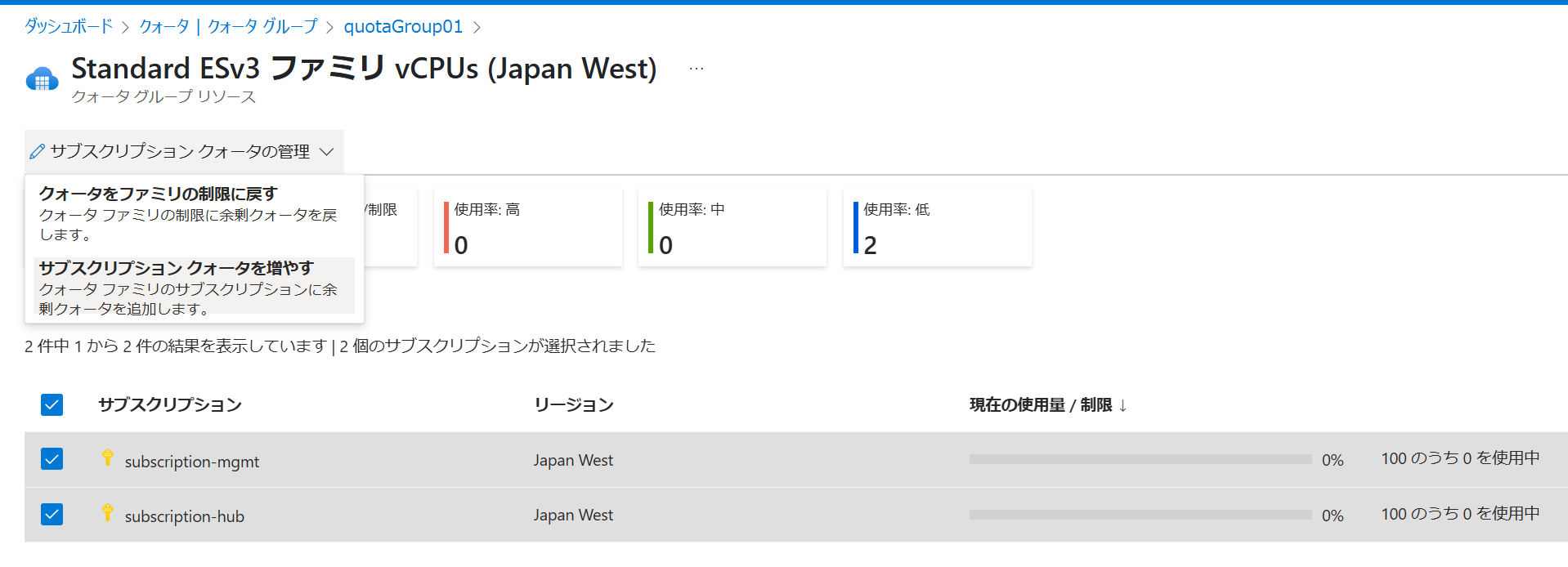This screenshot has height=567, width=1568.
Task: Uncheck the subscription-mgmt row checkbox
Action: point(52,459)
